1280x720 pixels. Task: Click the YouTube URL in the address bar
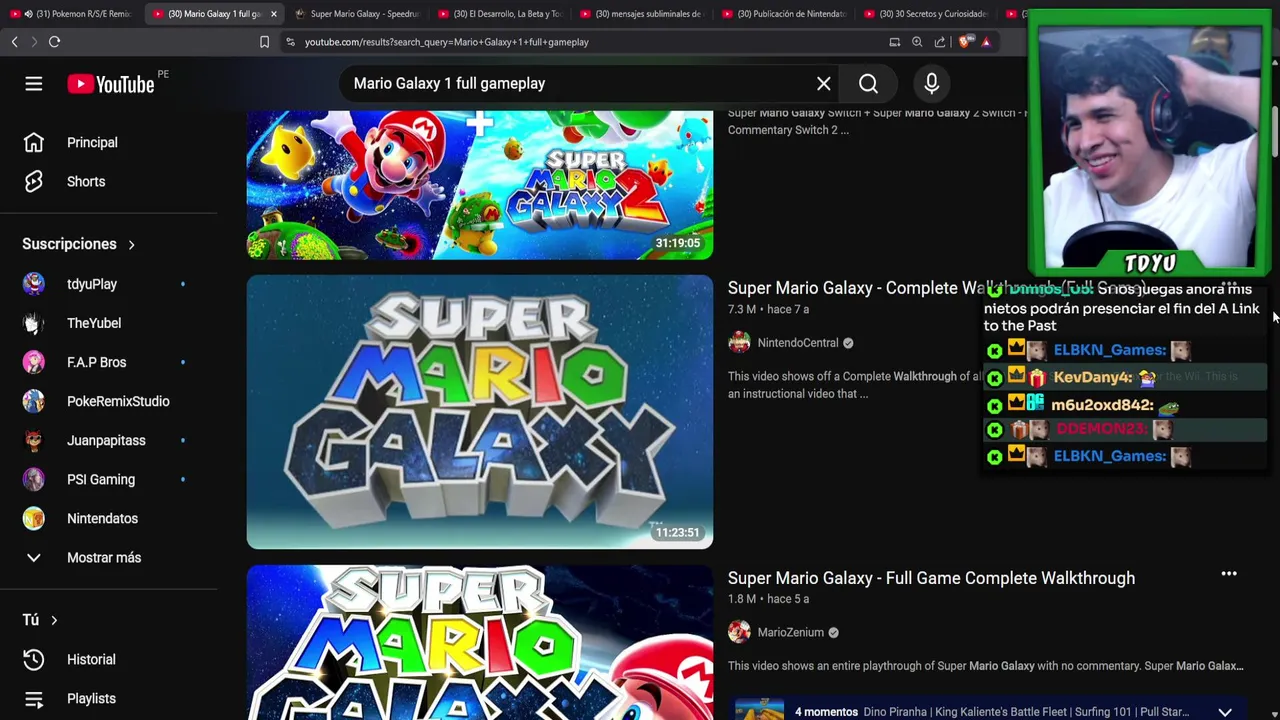pyautogui.click(x=446, y=42)
